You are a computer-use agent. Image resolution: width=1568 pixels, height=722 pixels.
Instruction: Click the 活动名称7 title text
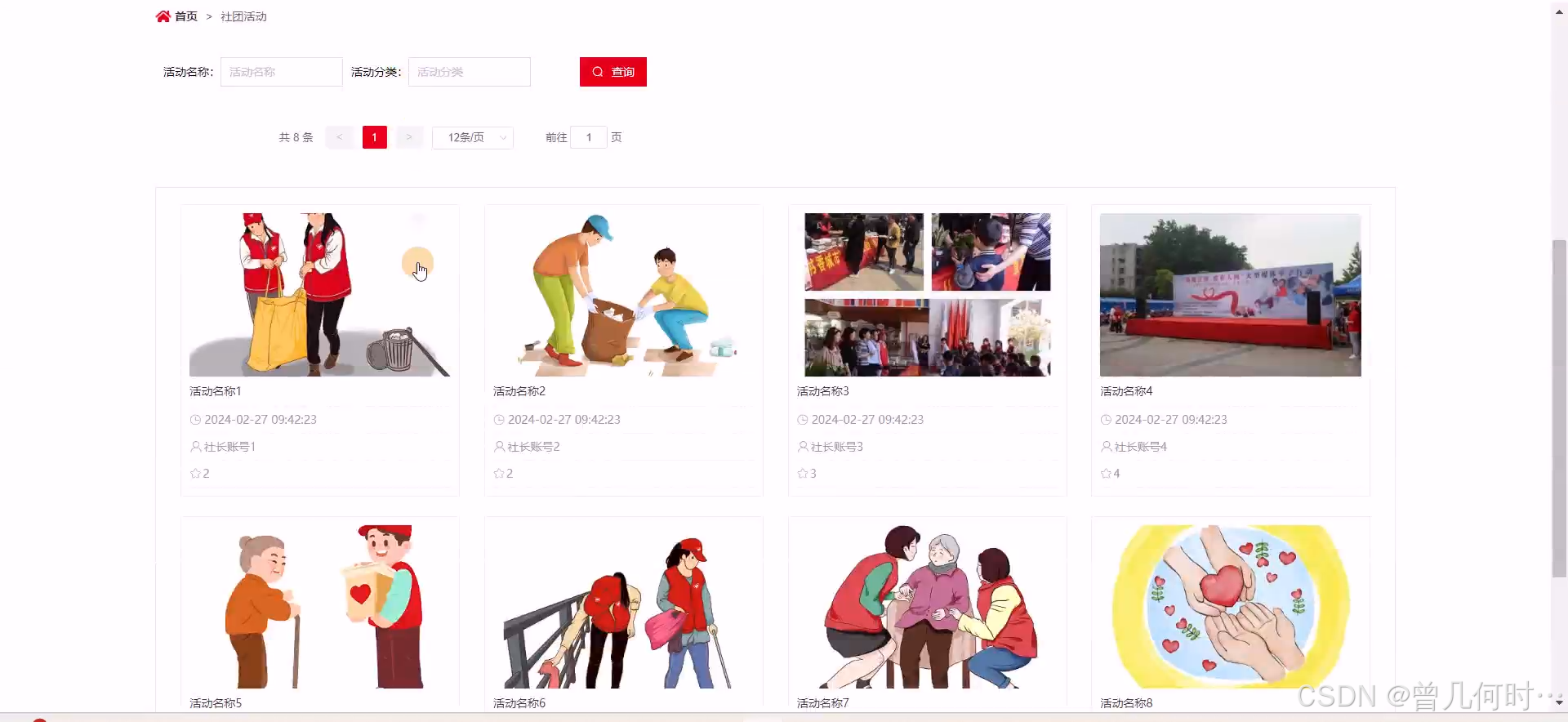coord(823,703)
